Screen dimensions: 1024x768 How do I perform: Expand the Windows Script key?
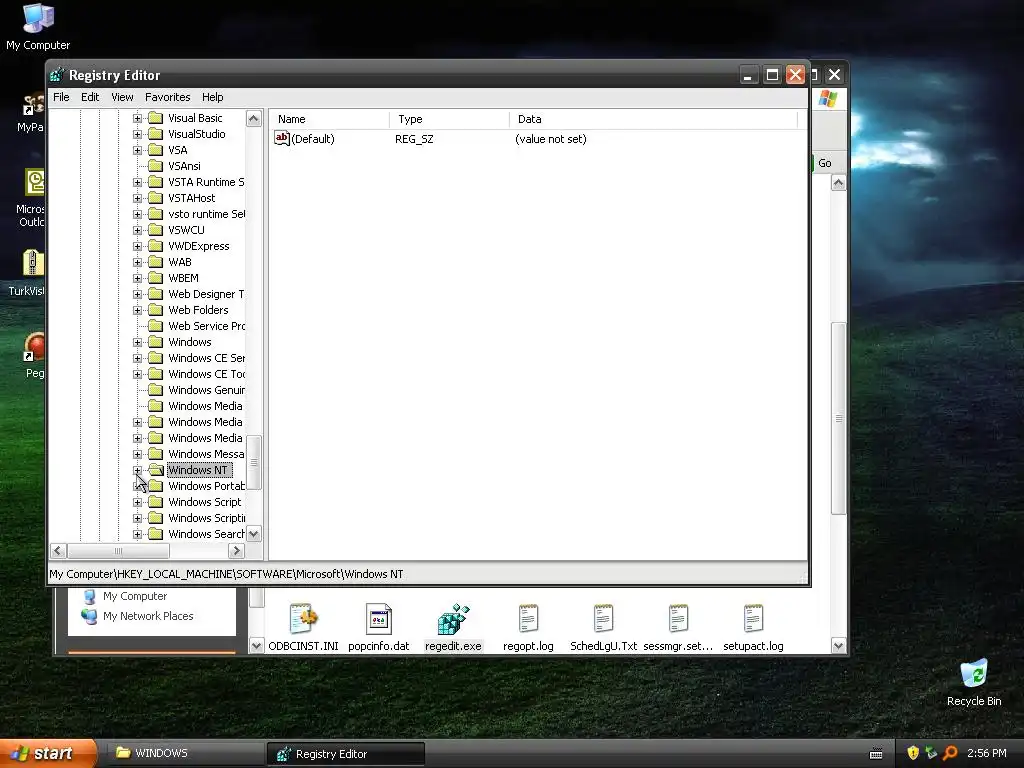pos(137,502)
